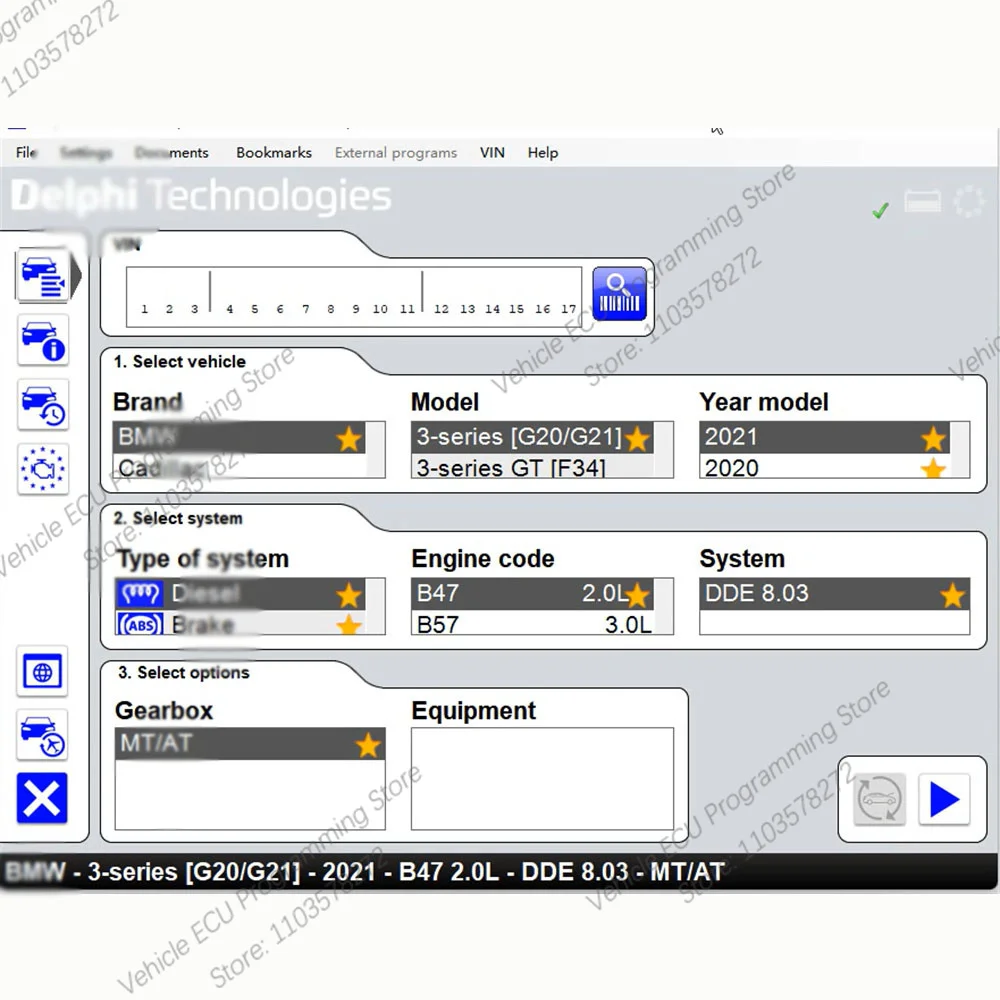
Task: Click the ABS Brake system icon
Action: tap(140, 624)
